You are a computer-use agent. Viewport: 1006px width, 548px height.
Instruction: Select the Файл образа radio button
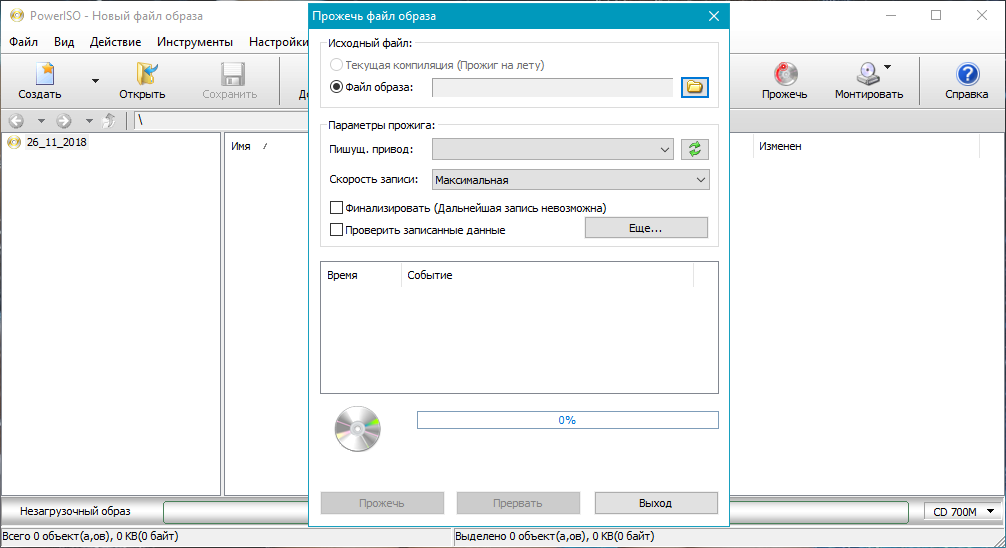336,87
